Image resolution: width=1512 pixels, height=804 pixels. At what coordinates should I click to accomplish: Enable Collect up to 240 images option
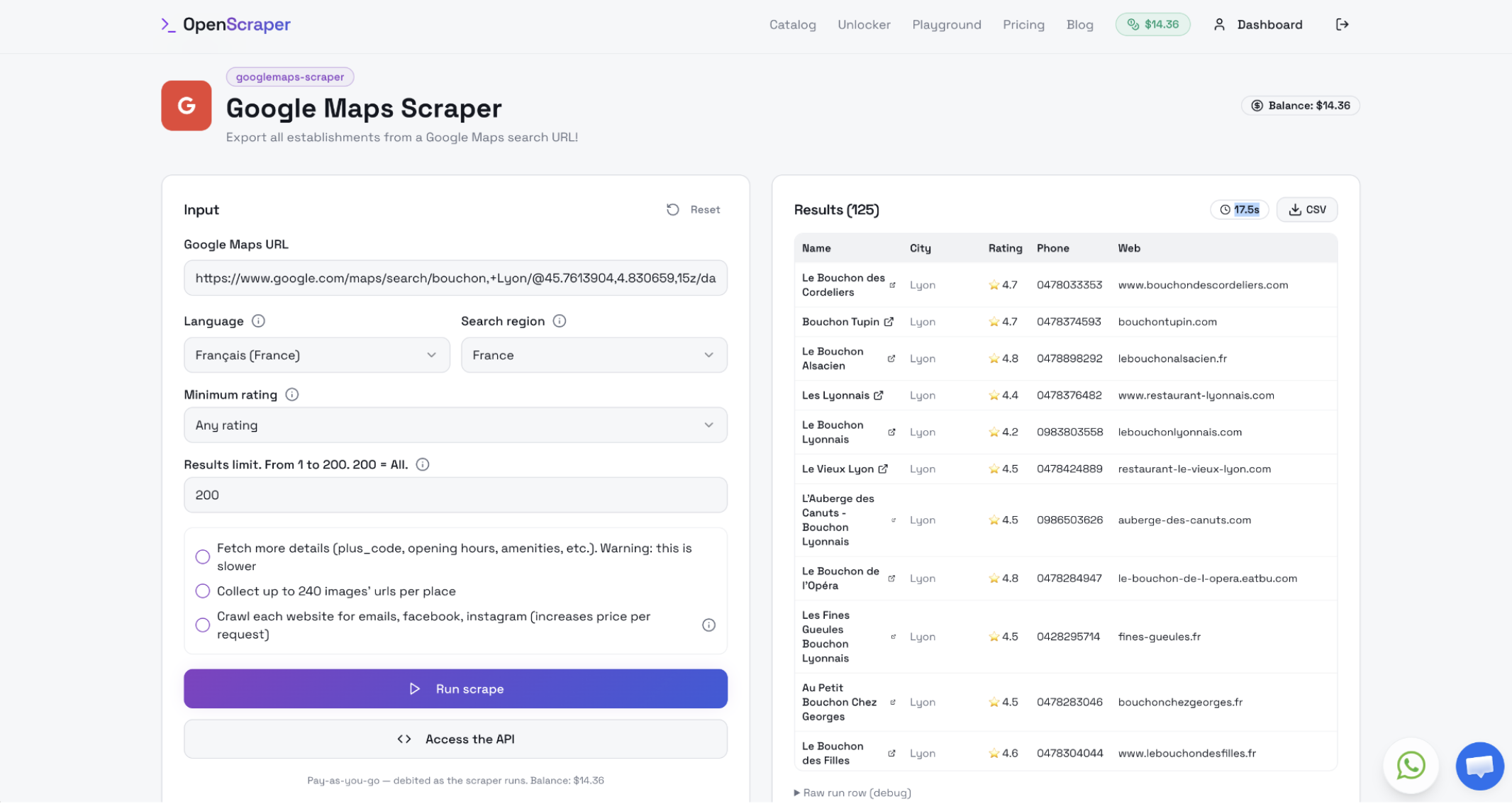tap(203, 591)
